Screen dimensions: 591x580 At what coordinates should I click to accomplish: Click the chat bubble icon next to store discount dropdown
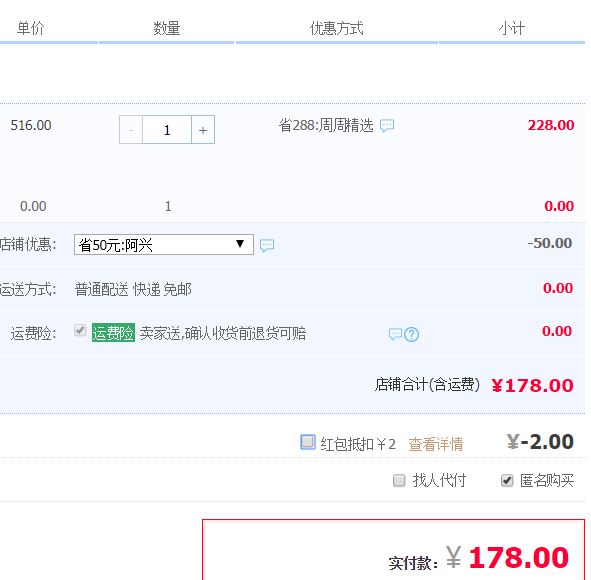[267, 245]
